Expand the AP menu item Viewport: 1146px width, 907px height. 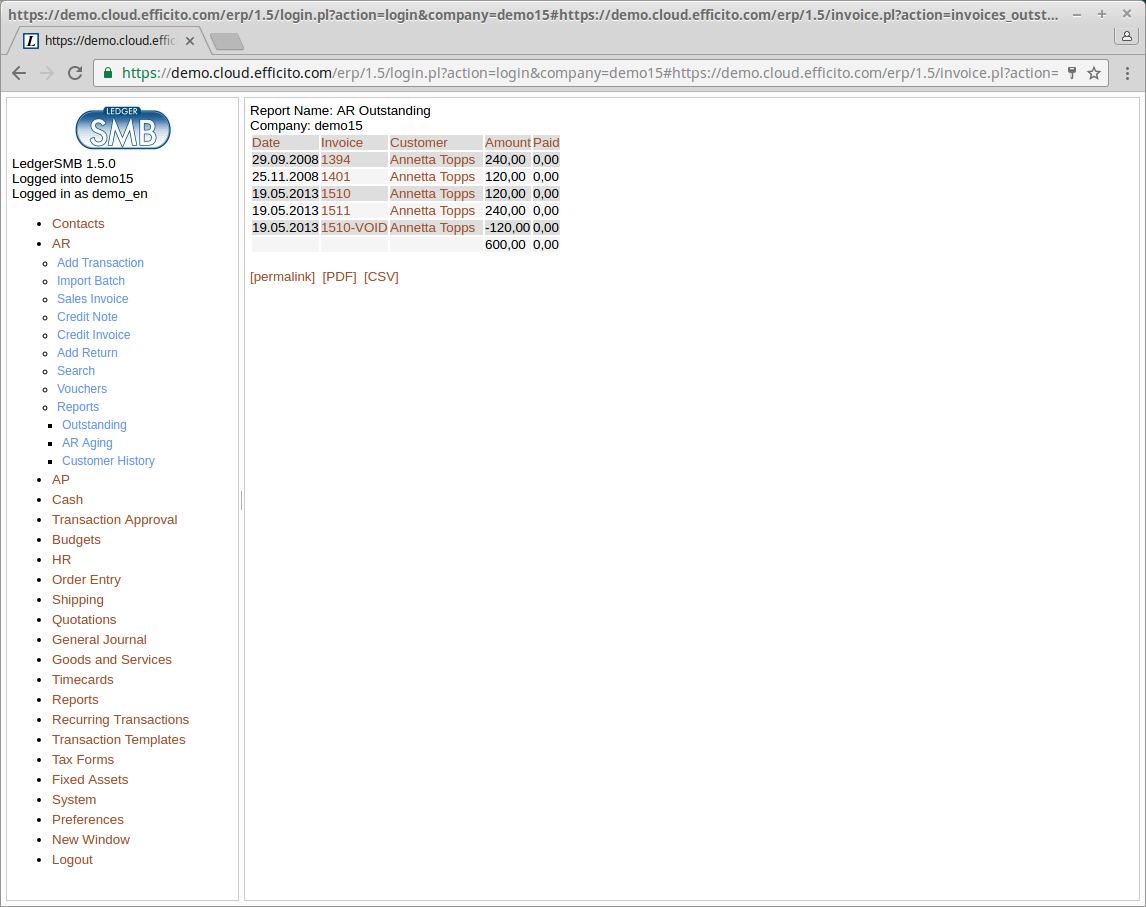click(x=61, y=480)
